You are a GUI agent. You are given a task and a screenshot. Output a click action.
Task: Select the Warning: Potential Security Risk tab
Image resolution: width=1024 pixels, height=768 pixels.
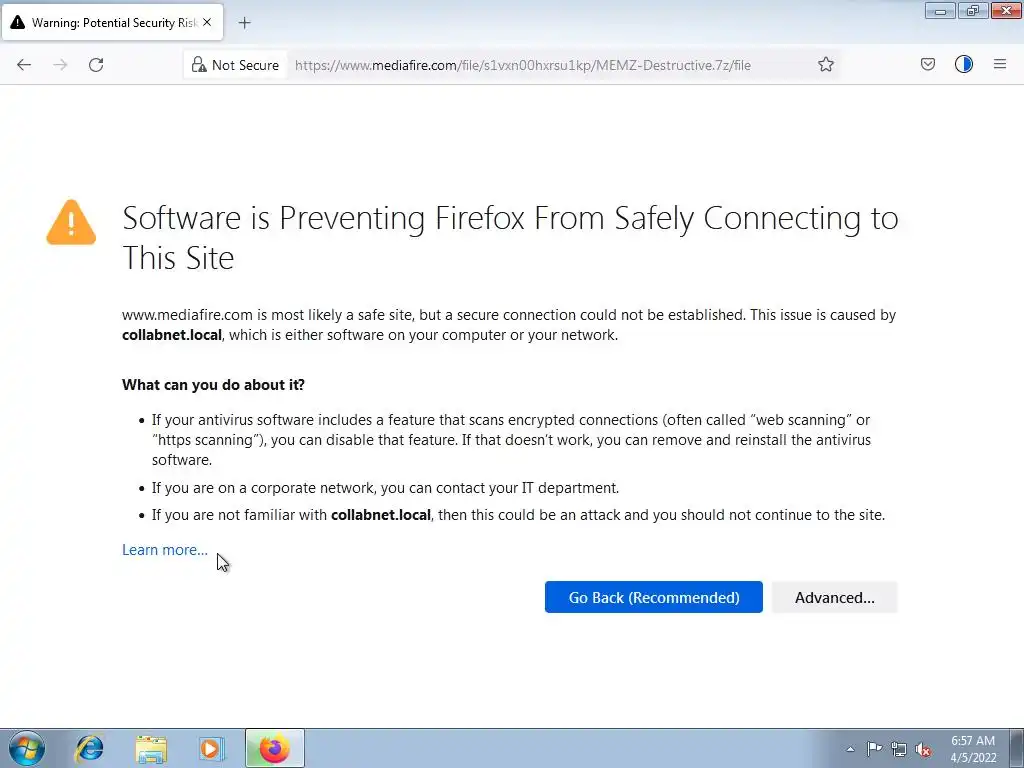pos(112,23)
